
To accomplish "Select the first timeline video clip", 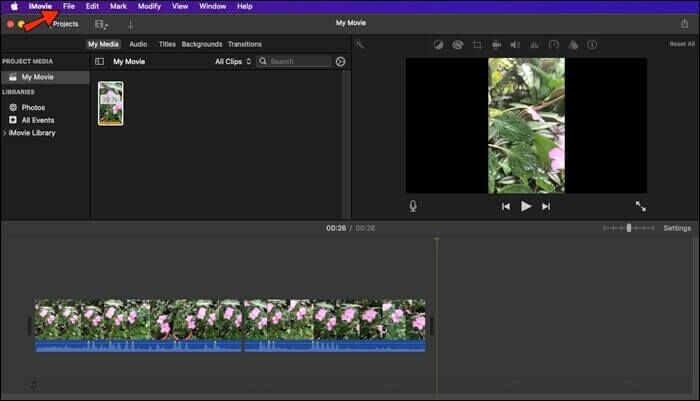I will (138, 319).
